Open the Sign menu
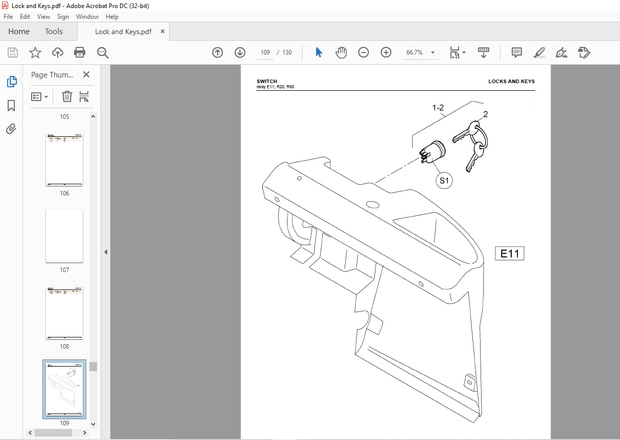 tap(63, 17)
